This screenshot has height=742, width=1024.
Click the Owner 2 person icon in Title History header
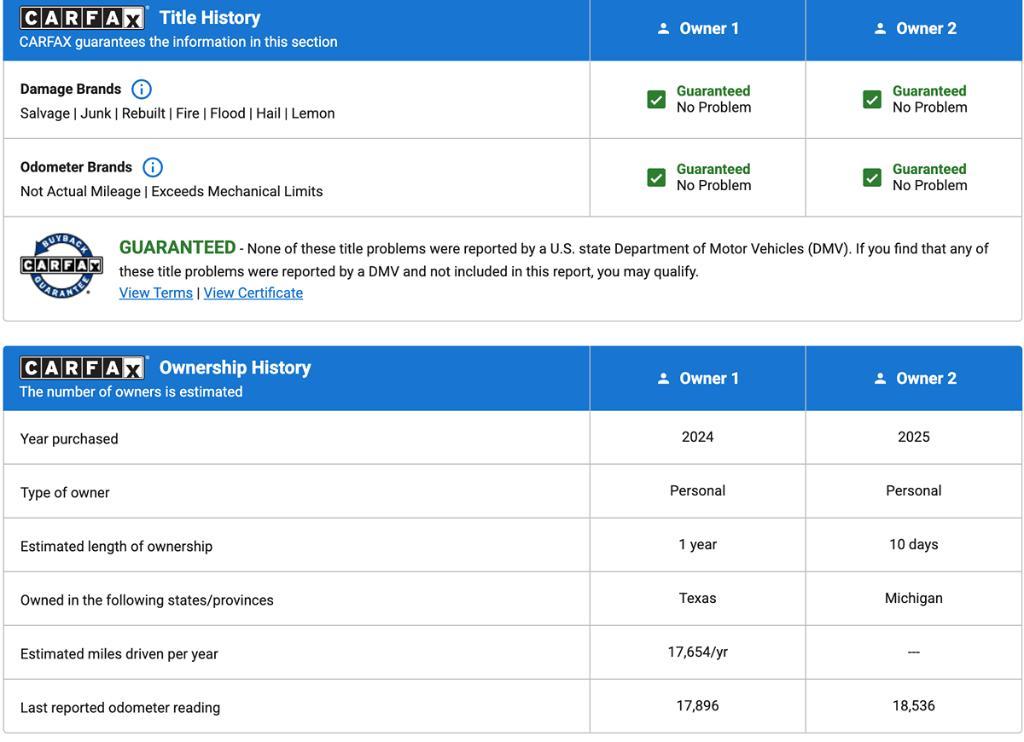click(880, 29)
